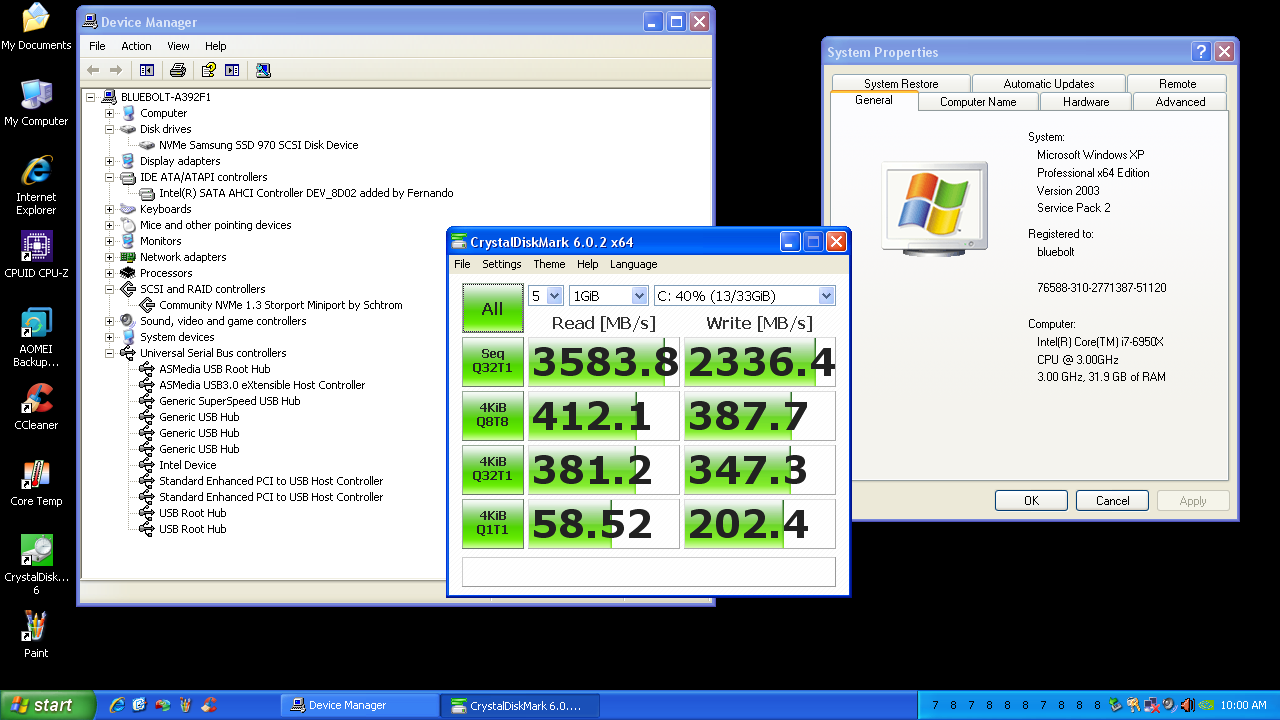The image size is (1280, 720).
Task: Expand the Processors node
Action: (110, 273)
